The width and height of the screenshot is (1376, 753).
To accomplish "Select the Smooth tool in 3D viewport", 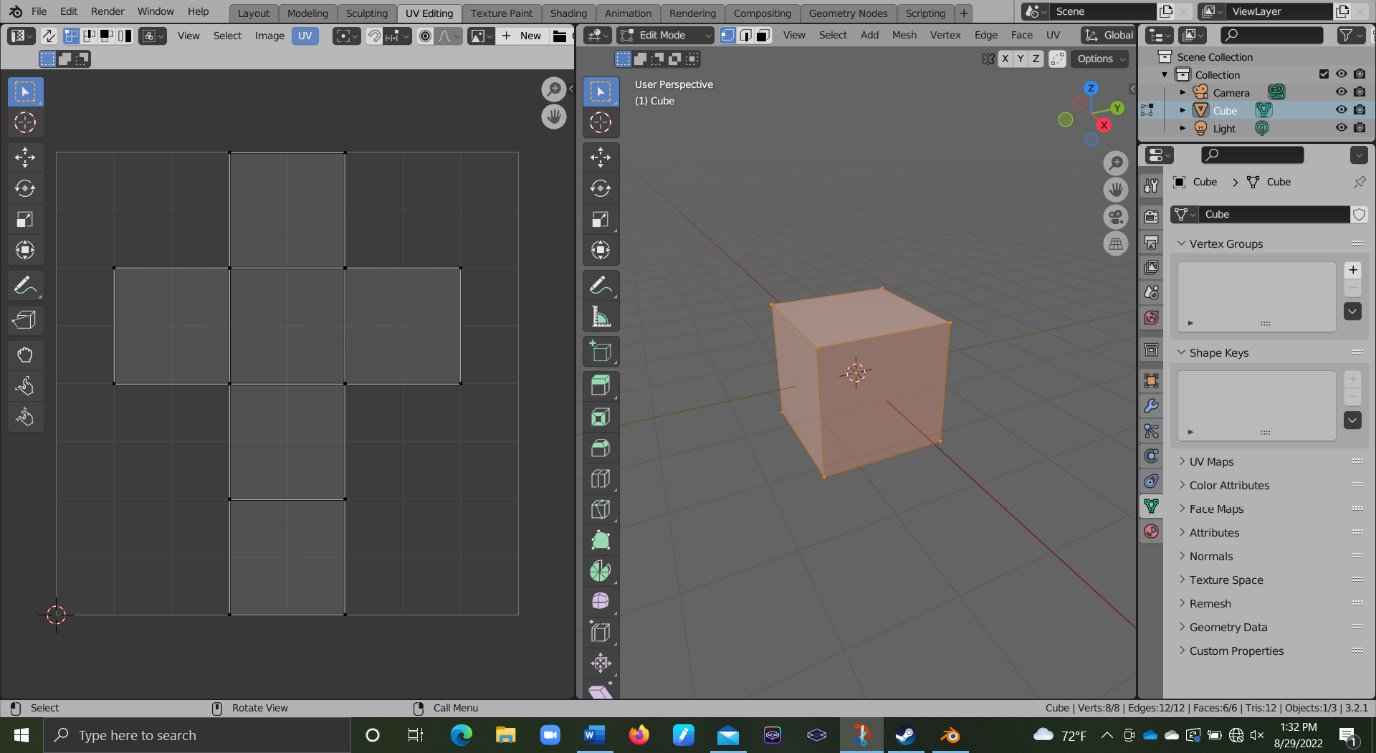I will 601,601.
